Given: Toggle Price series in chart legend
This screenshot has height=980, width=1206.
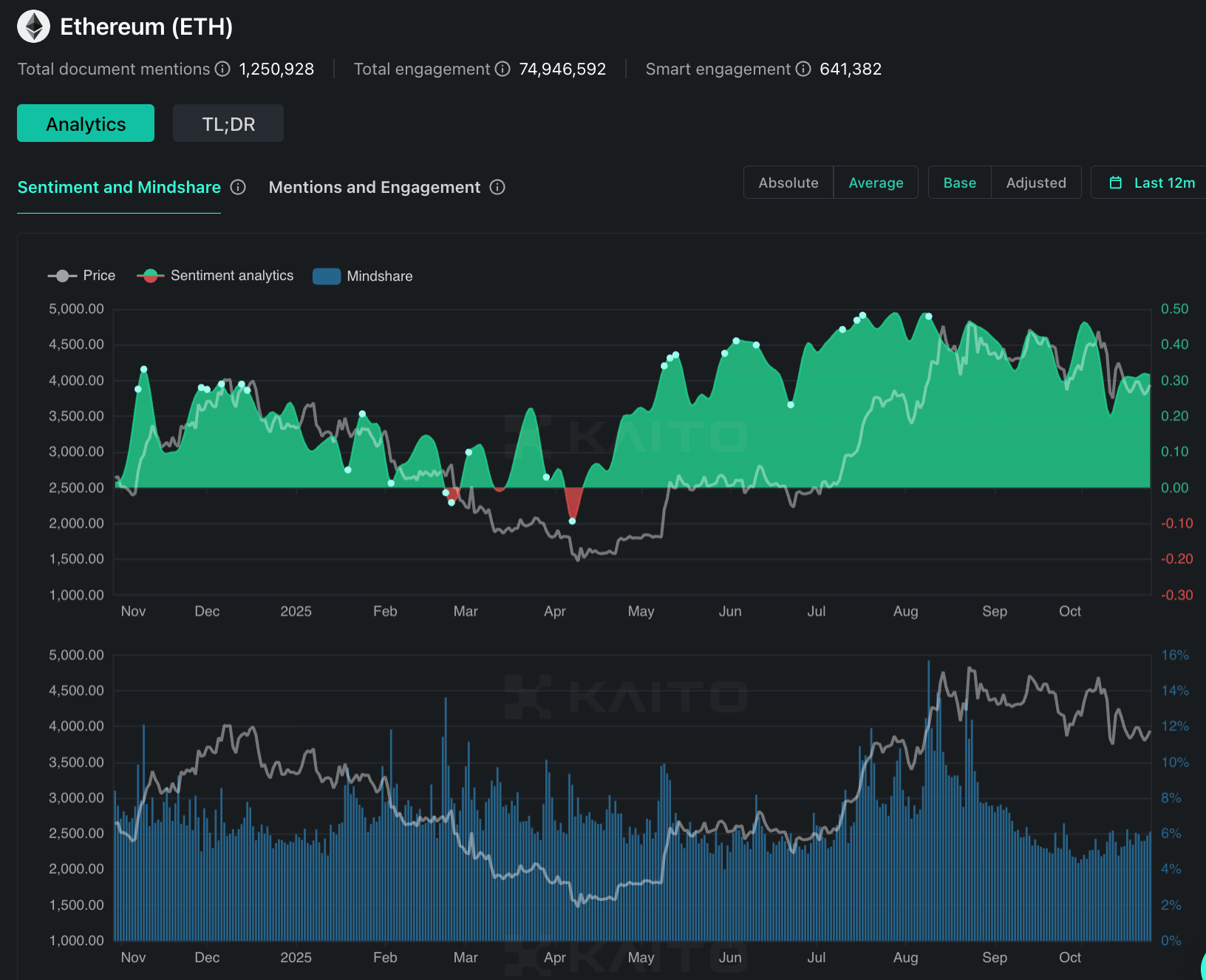Looking at the screenshot, I should tap(82, 276).
